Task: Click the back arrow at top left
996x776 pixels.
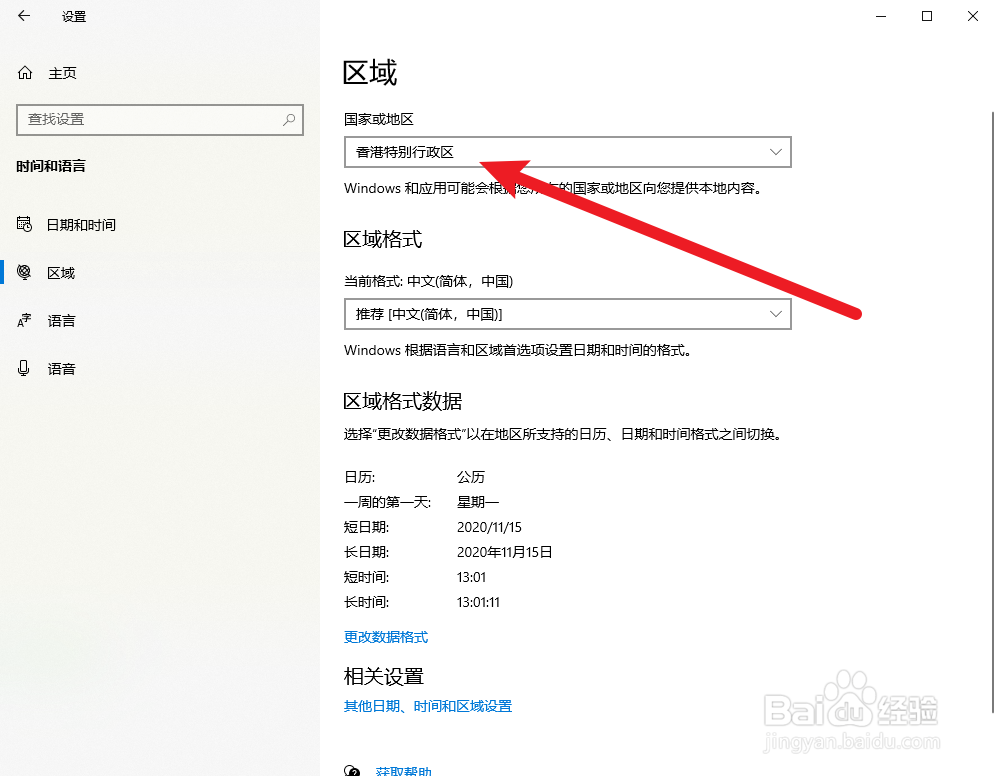Action: (23, 16)
